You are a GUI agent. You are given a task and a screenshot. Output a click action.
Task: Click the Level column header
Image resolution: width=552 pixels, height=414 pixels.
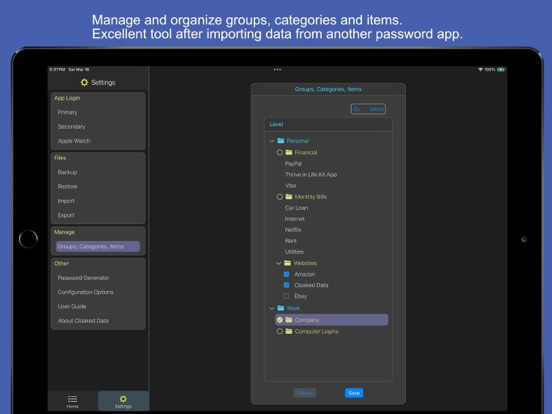(x=276, y=124)
